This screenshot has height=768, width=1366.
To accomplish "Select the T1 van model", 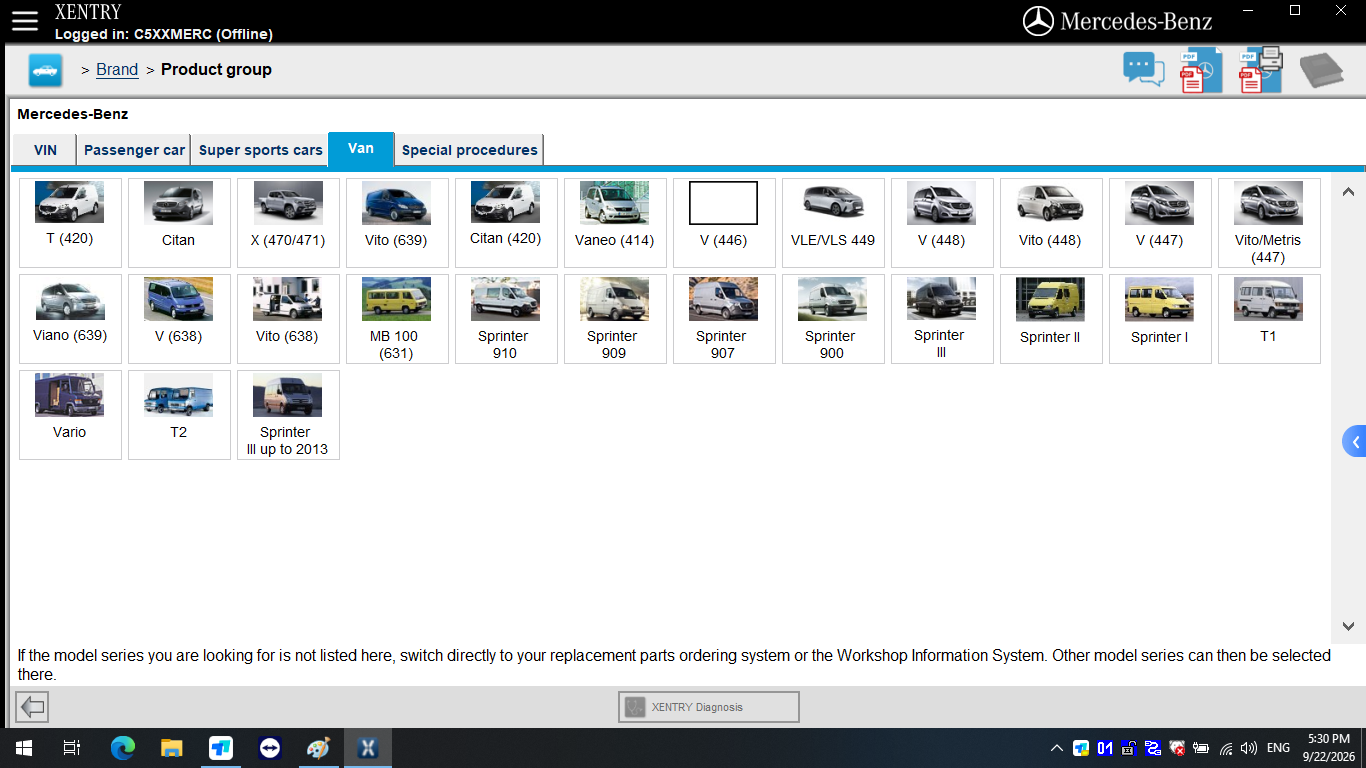I will (x=1269, y=319).
